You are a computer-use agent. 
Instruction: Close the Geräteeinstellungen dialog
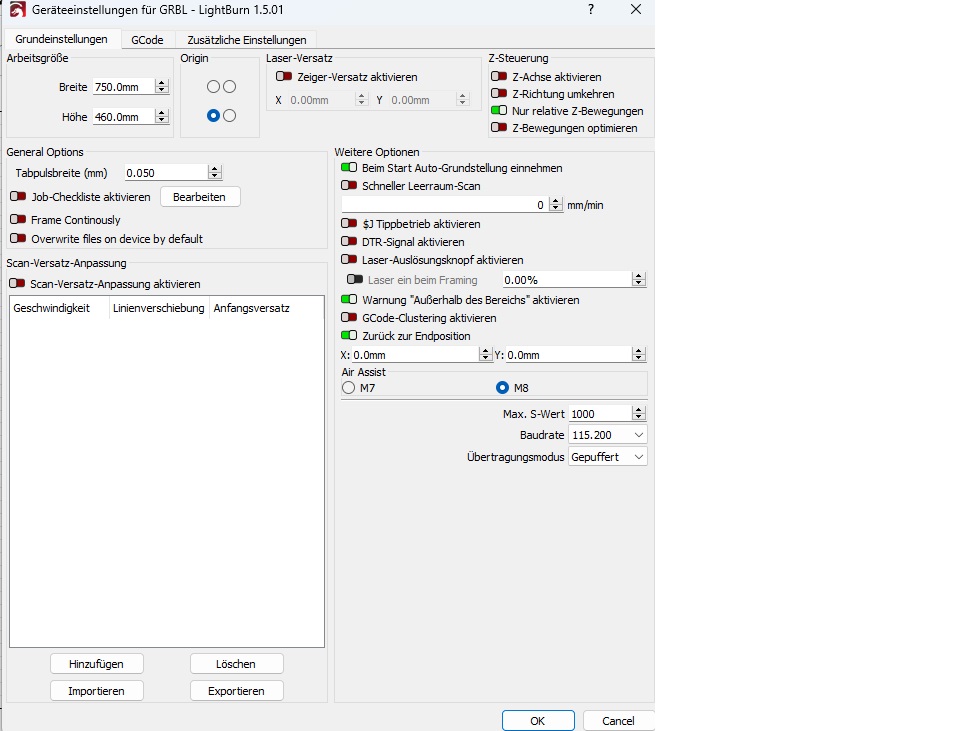pos(636,9)
